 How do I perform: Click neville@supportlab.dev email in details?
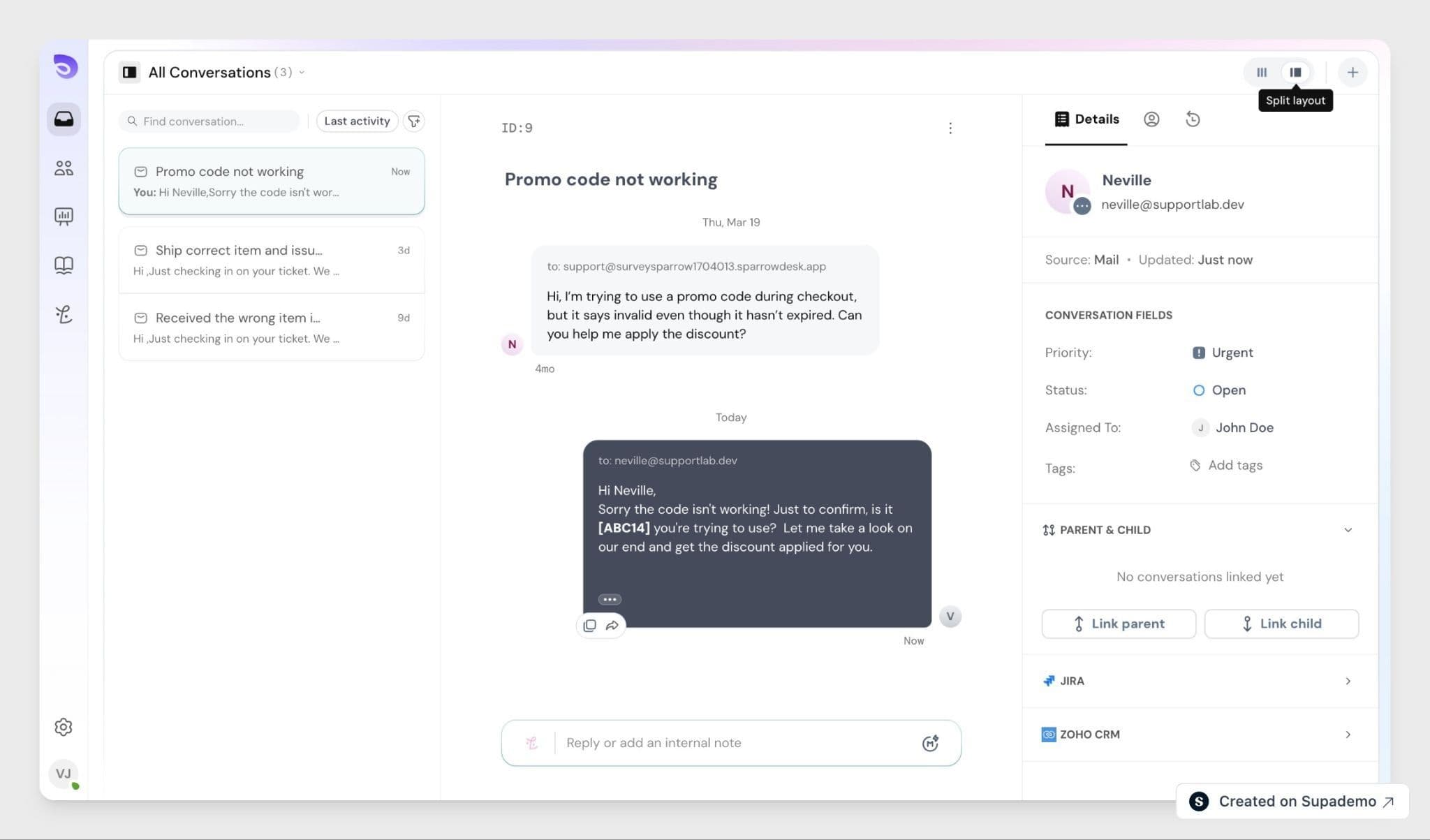click(x=1172, y=205)
